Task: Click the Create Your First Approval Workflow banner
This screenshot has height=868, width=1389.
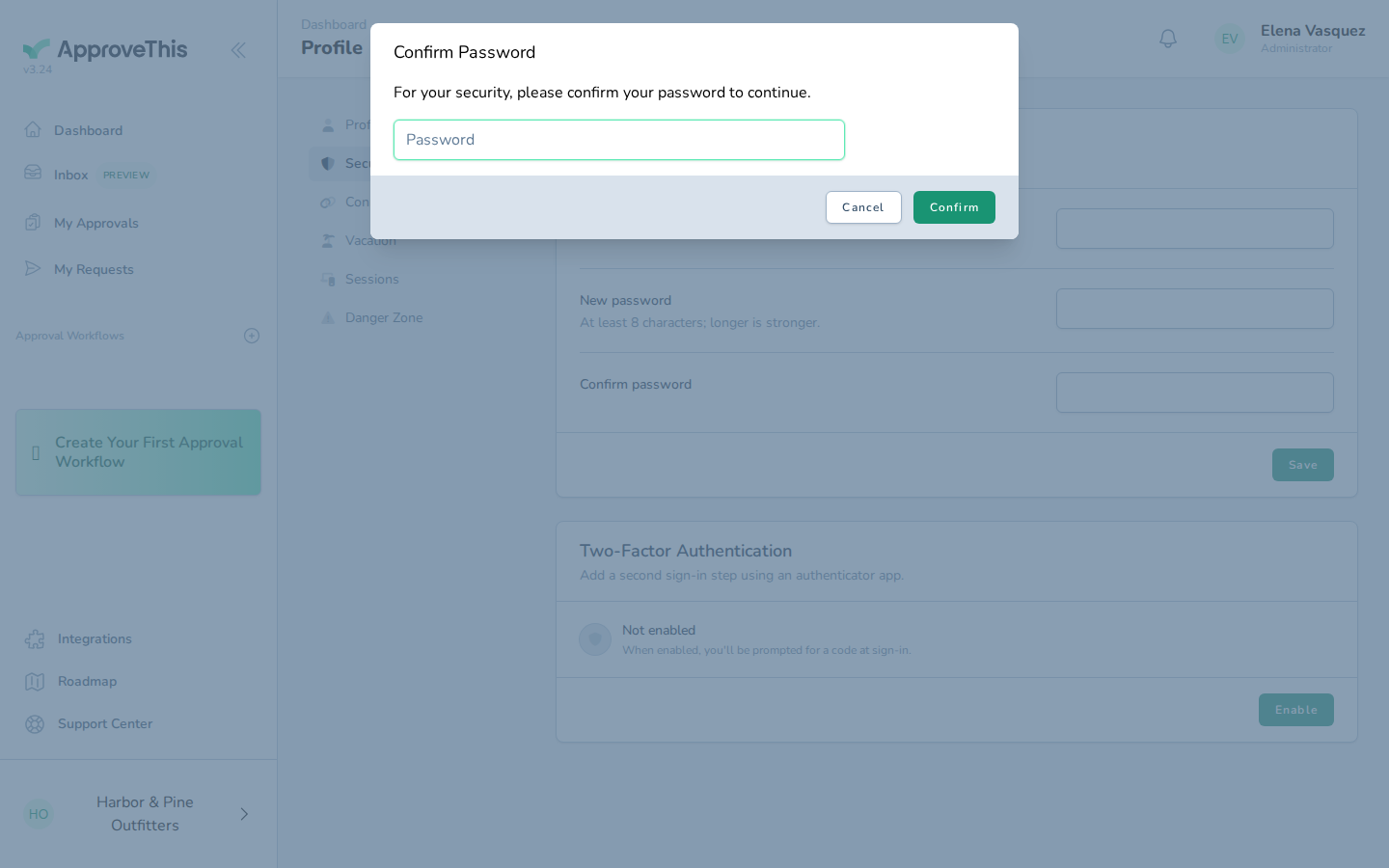Action: coord(138,452)
